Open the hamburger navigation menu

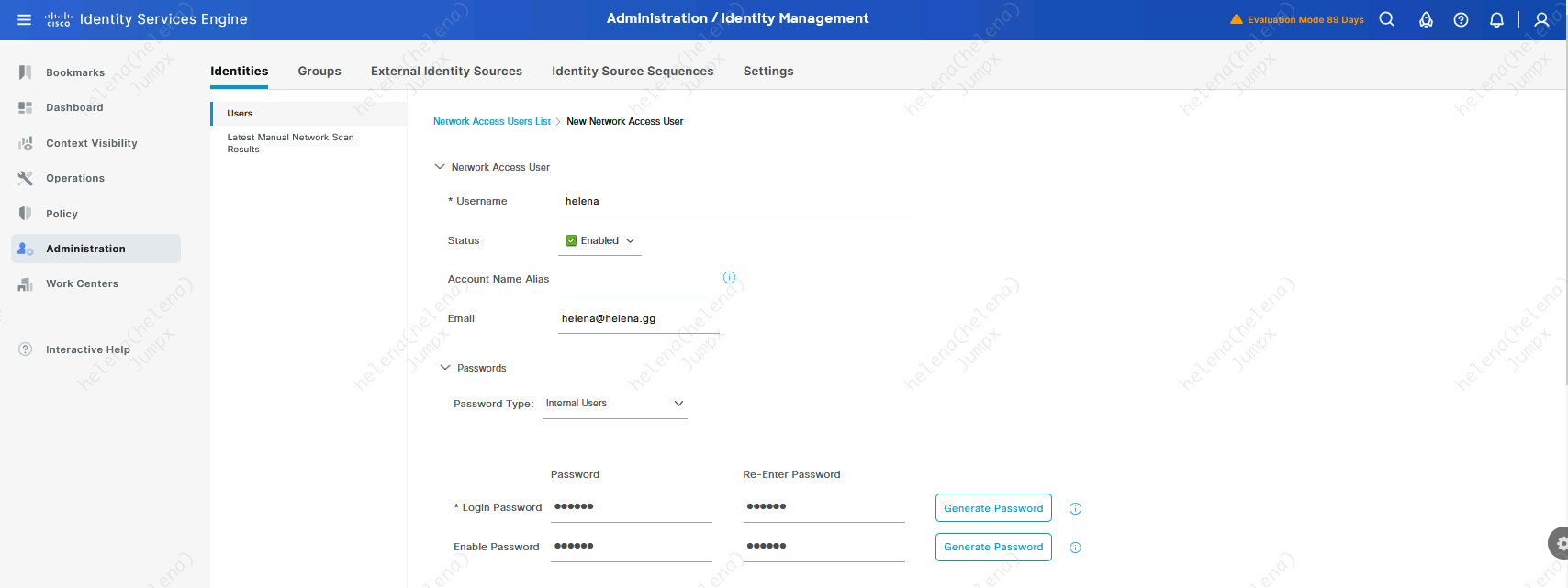pos(24,19)
